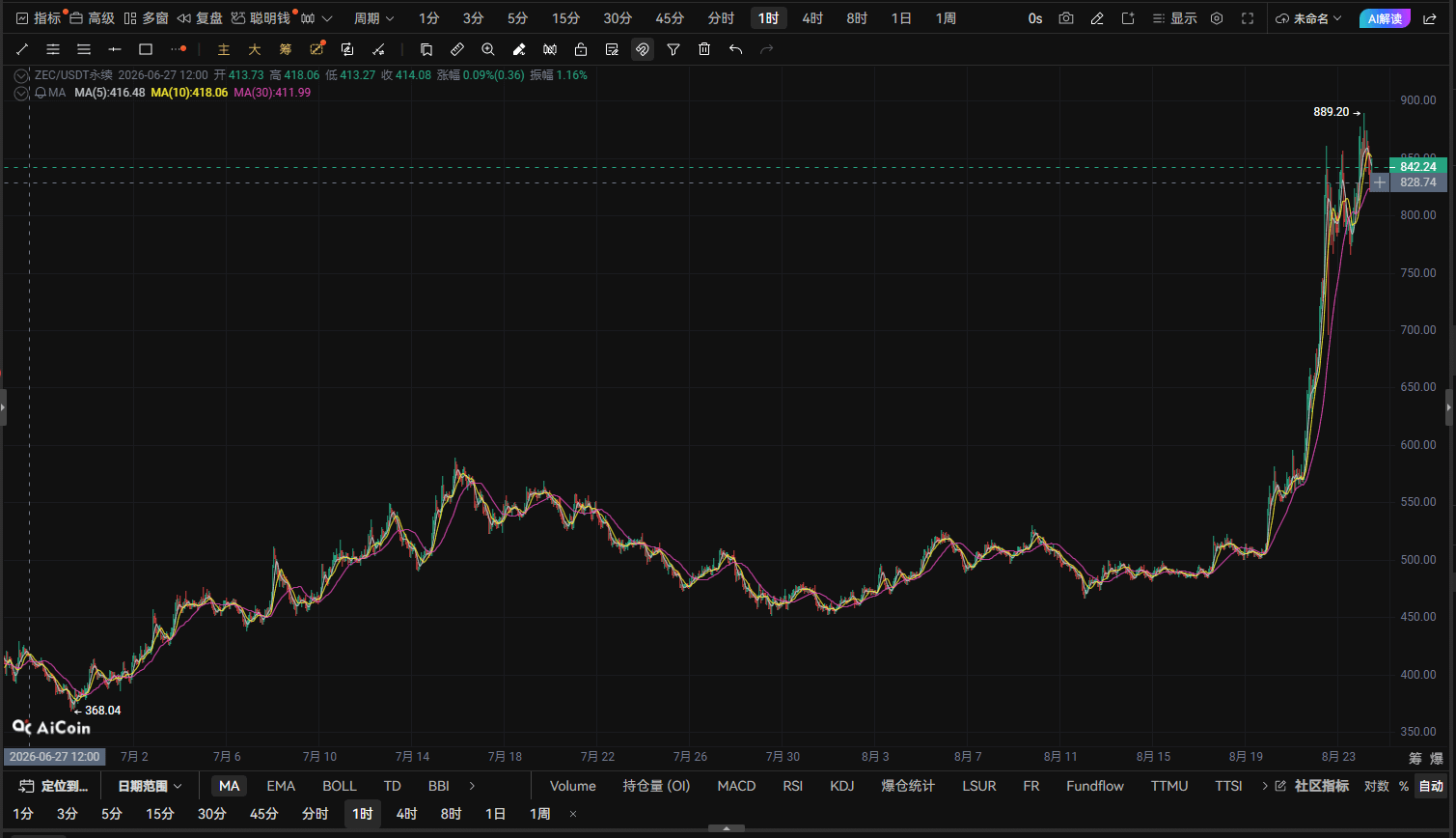This screenshot has width=1456, height=838.
Task: Switch to 4时 timeframe in top bar
Action: click(812, 18)
